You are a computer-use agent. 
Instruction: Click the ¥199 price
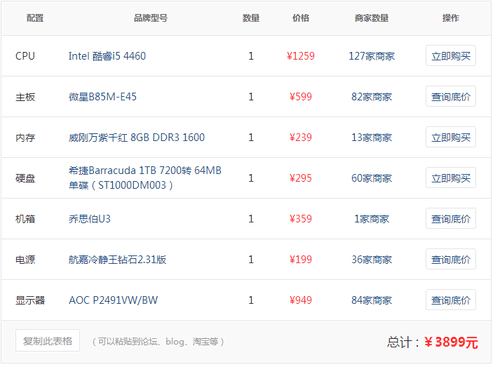click(x=301, y=259)
